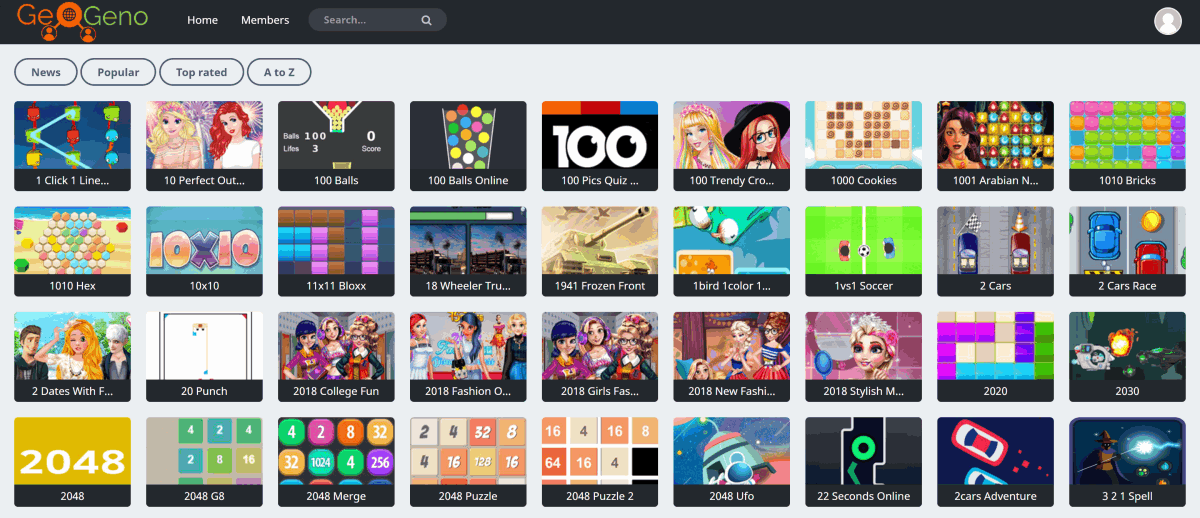Filter games by News
This screenshot has width=1200, height=518.
tap(46, 72)
